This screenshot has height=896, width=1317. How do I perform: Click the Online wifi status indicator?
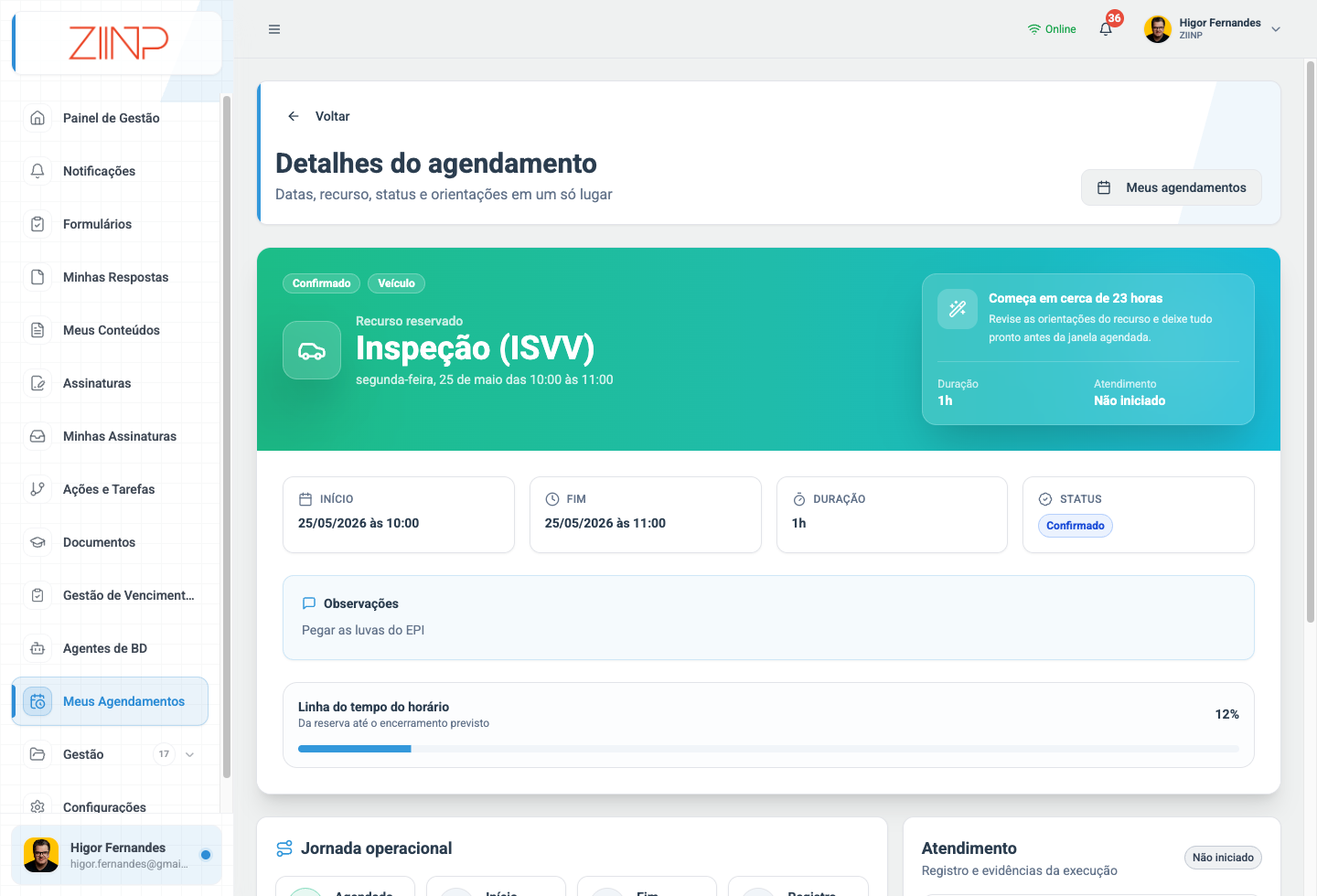(x=1052, y=29)
